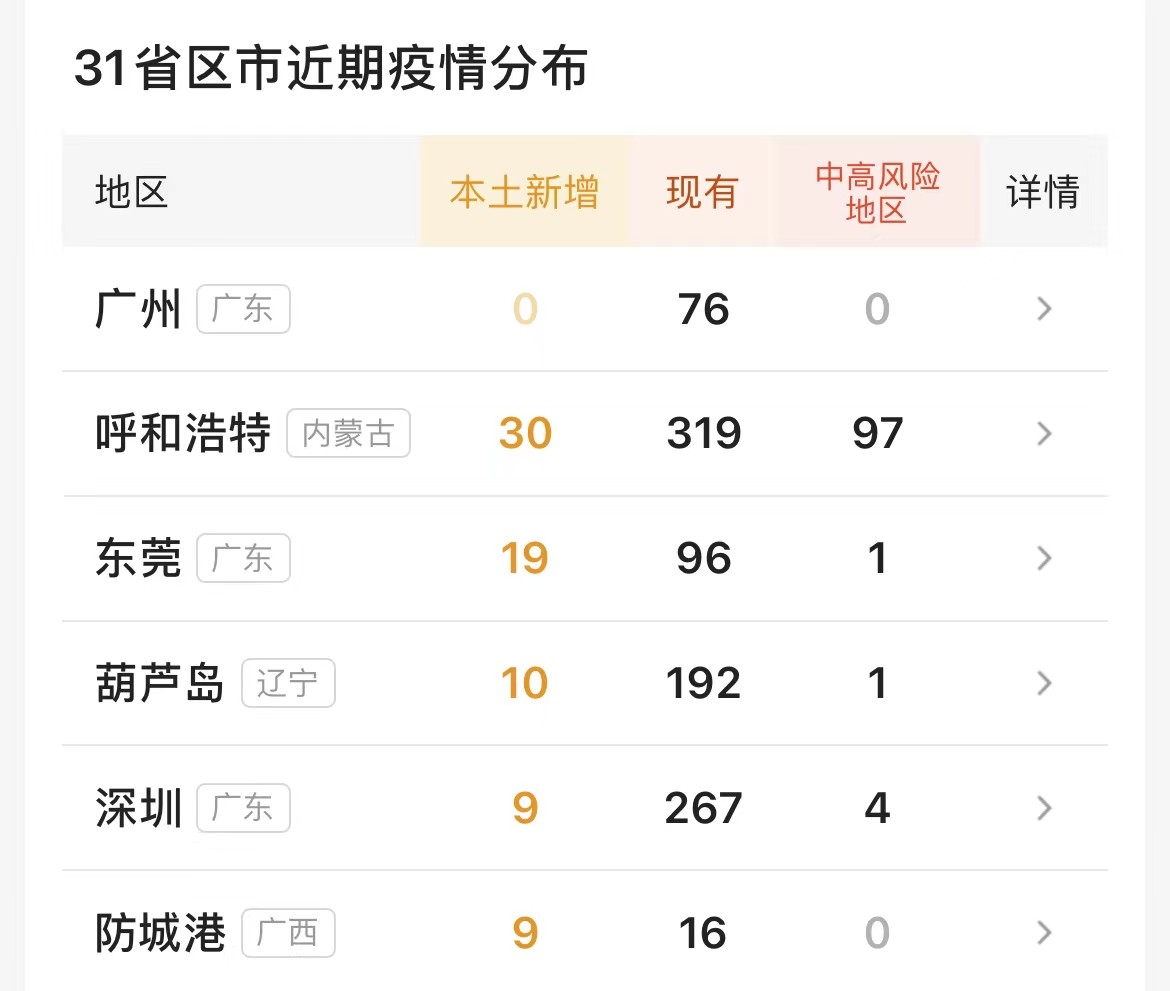This screenshot has height=991, width=1170.
Task: Select the 中高风险地区 header
Action: coord(877,190)
